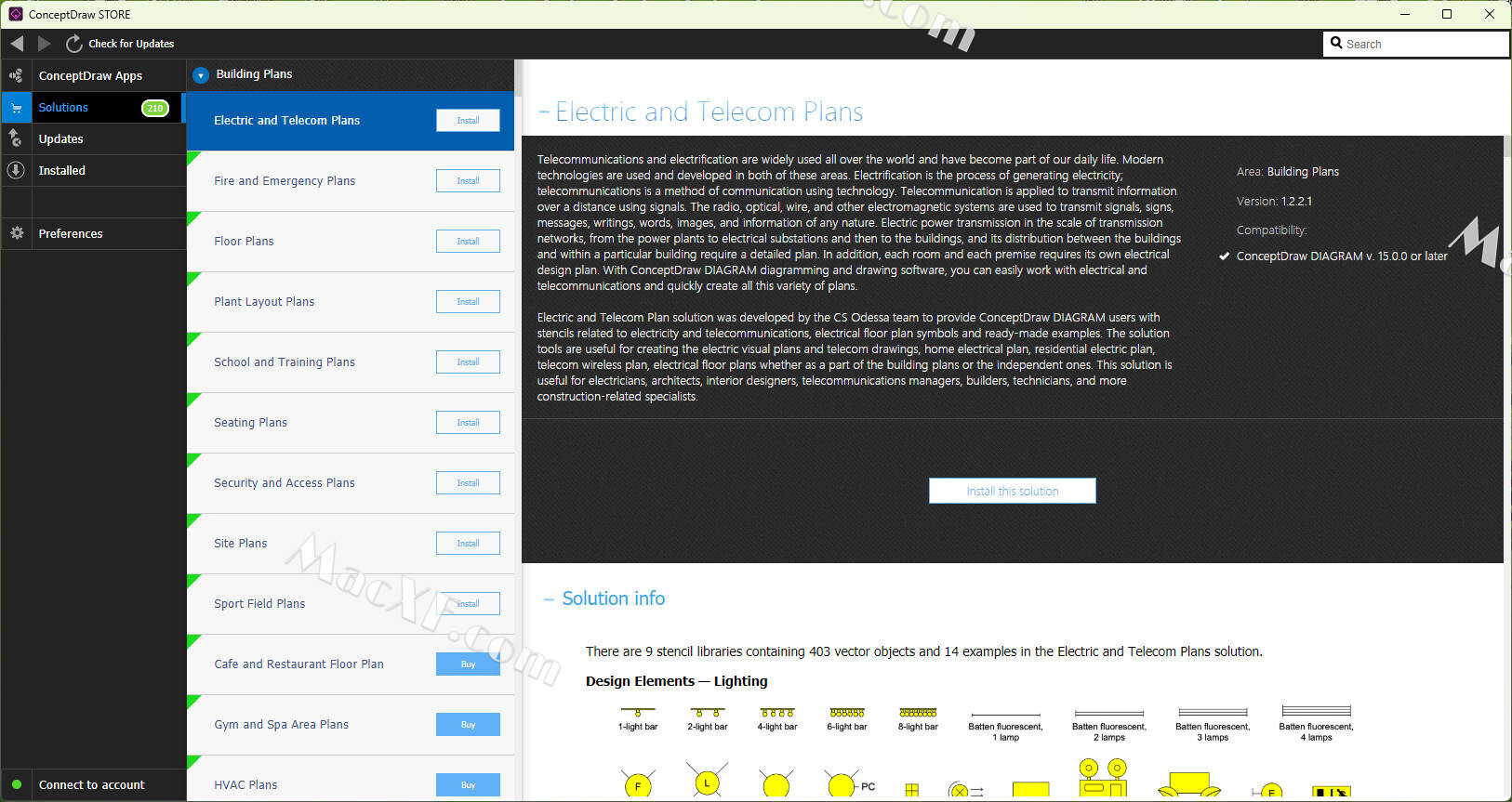Screen dimensions: 1512x802
Task: Click the 8-light bar stencil thumbnail
Action: pyautogui.click(x=918, y=714)
